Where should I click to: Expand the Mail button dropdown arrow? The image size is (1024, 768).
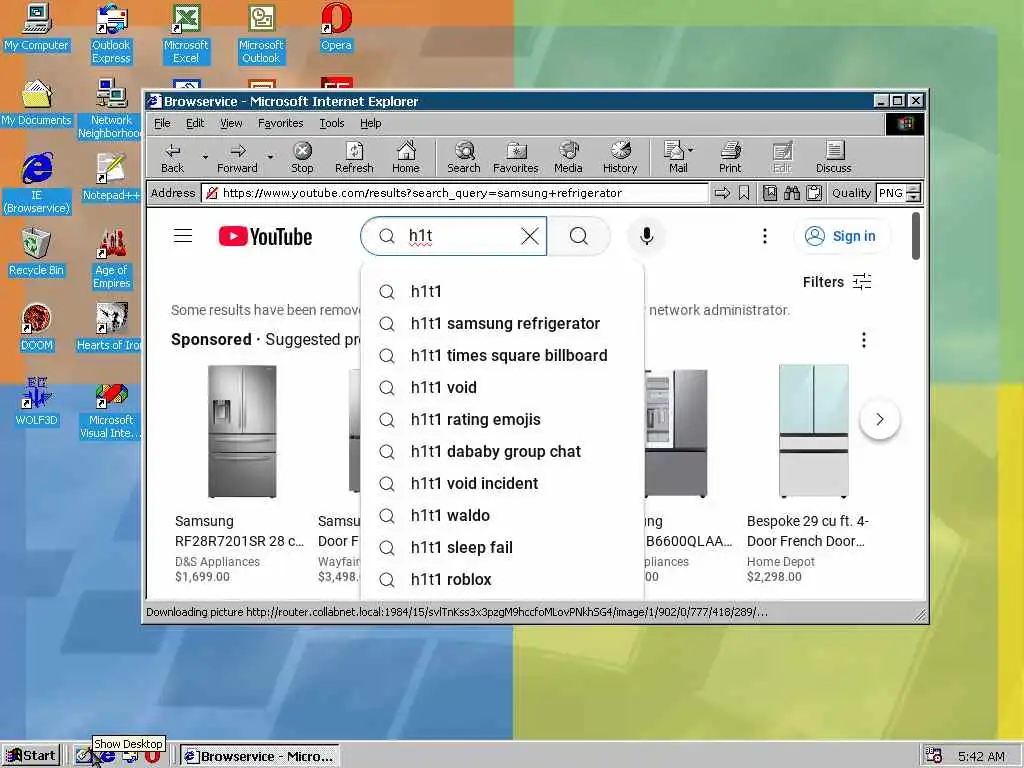point(691,150)
